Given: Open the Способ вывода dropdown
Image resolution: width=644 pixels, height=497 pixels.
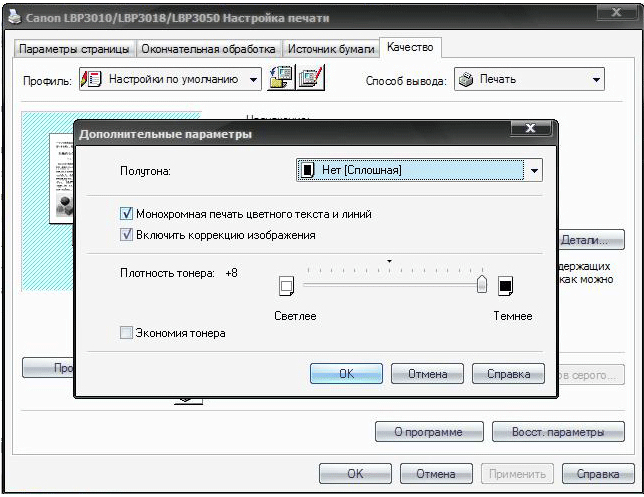Looking at the screenshot, I should pyautogui.click(x=596, y=80).
